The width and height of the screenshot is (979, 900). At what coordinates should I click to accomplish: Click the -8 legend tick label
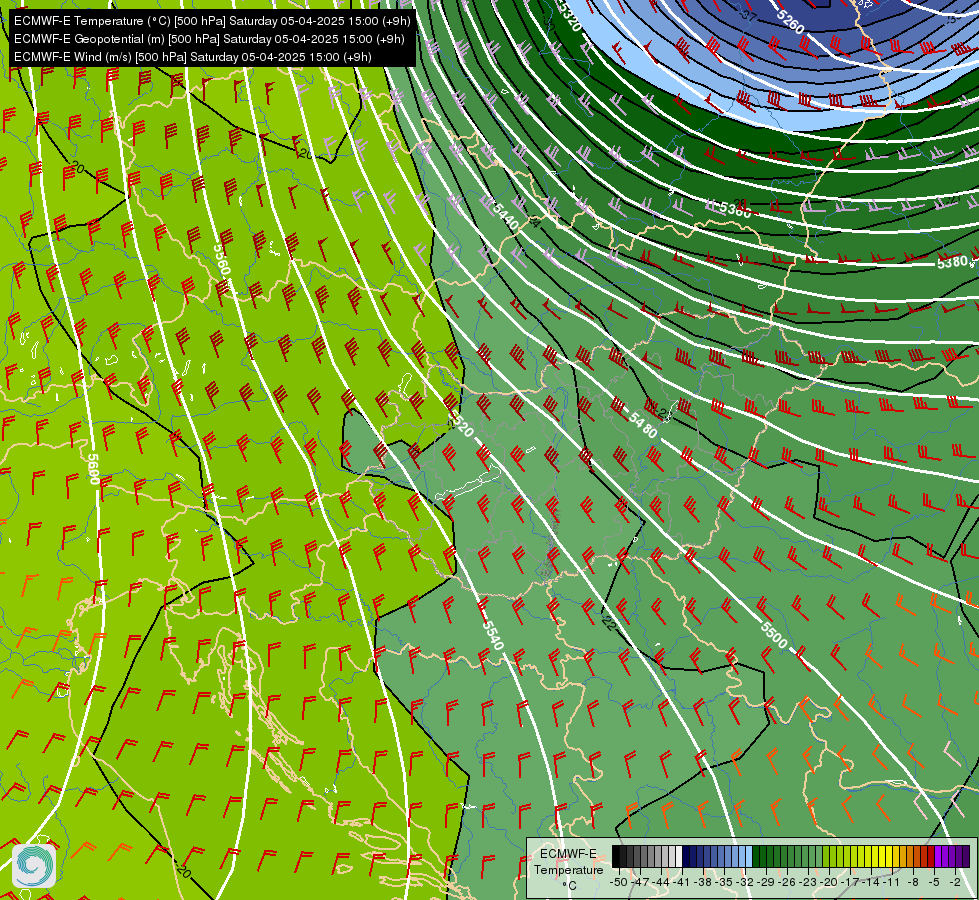click(913, 882)
